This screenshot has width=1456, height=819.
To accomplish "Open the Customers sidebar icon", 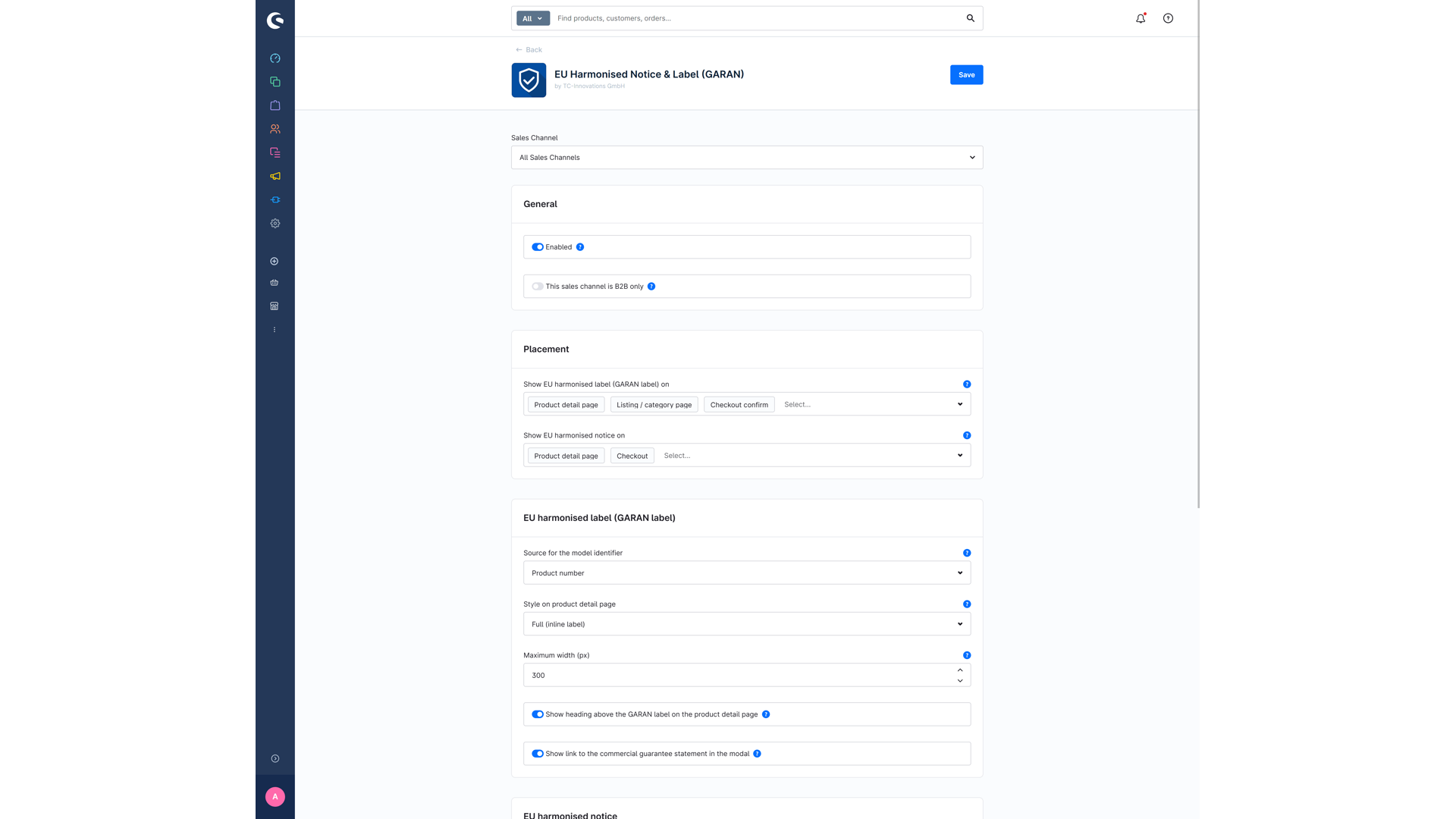I will 275,129.
